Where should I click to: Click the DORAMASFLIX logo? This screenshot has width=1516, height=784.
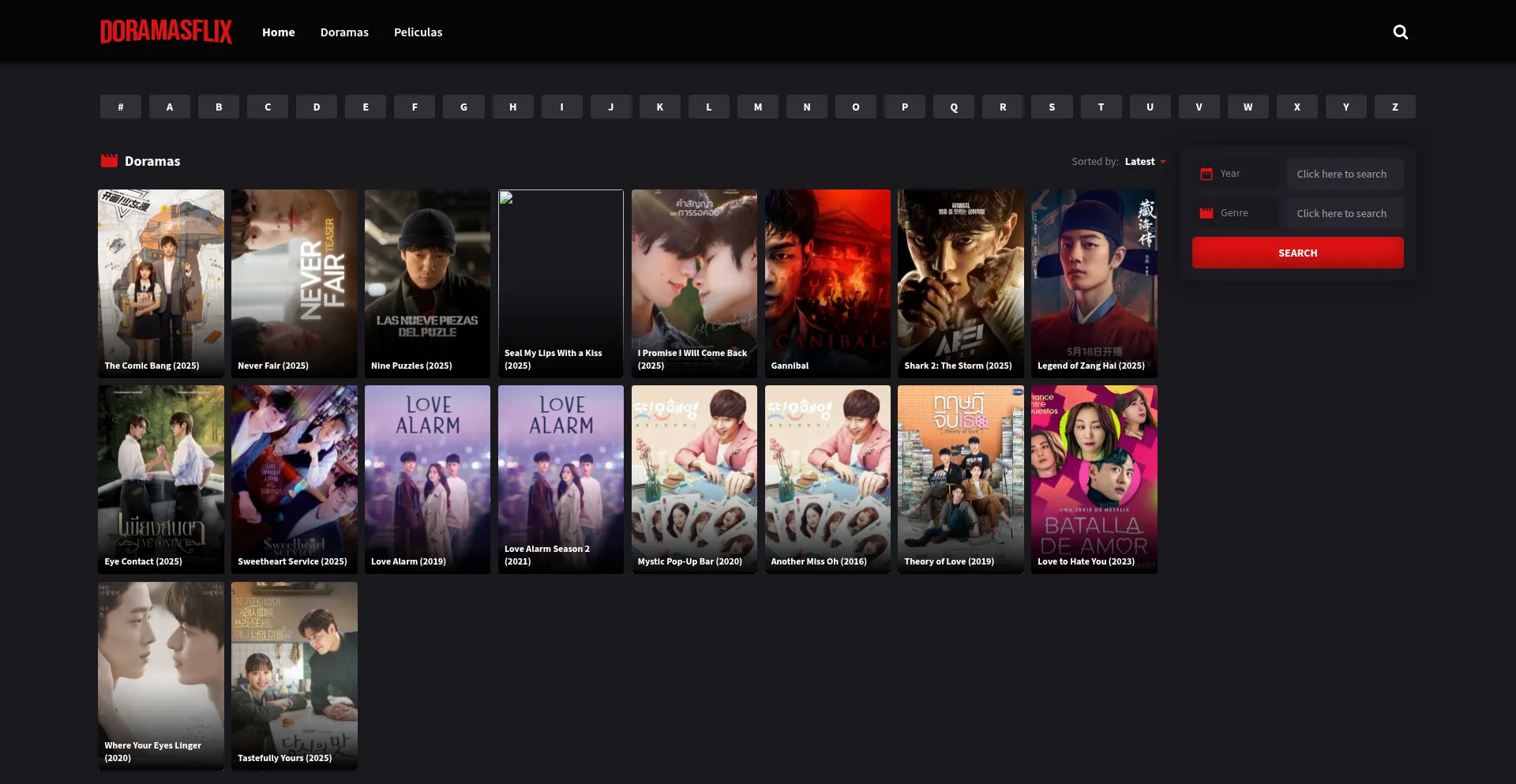[166, 32]
